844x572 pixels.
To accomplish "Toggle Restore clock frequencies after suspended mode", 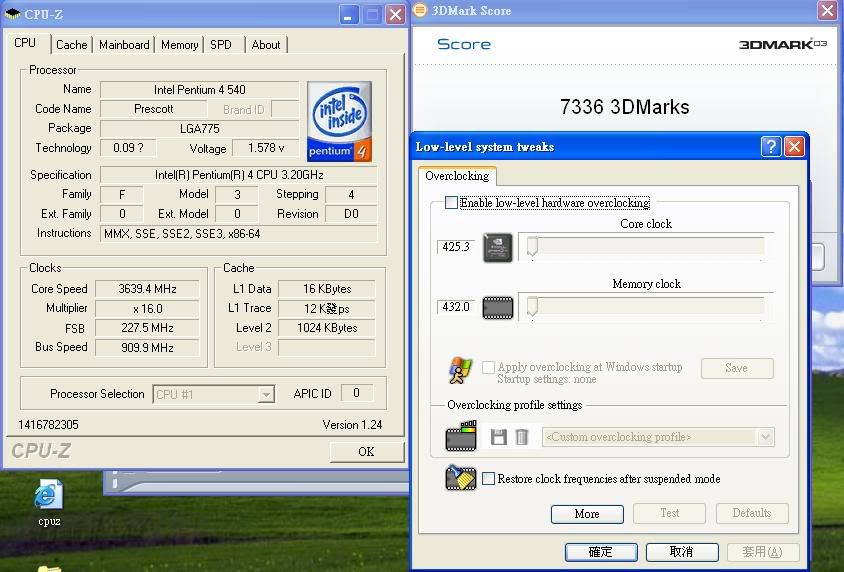I will tap(488, 478).
